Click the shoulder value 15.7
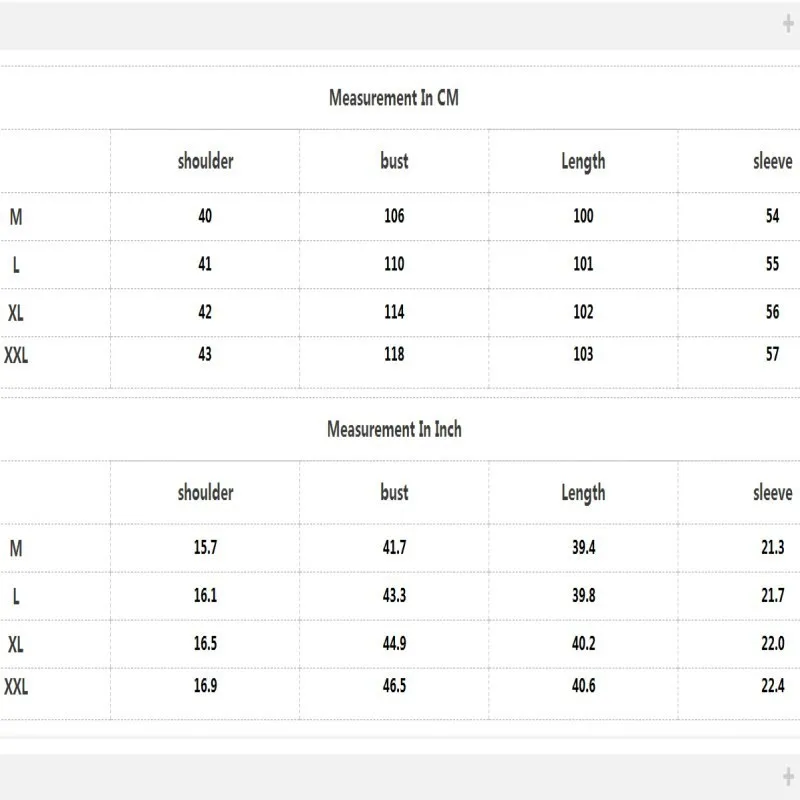This screenshot has height=800, width=800. click(205, 547)
